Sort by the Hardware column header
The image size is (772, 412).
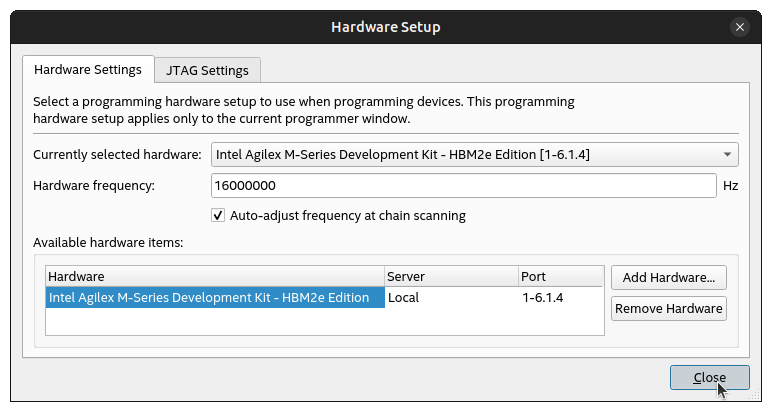pyautogui.click(x=215, y=276)
